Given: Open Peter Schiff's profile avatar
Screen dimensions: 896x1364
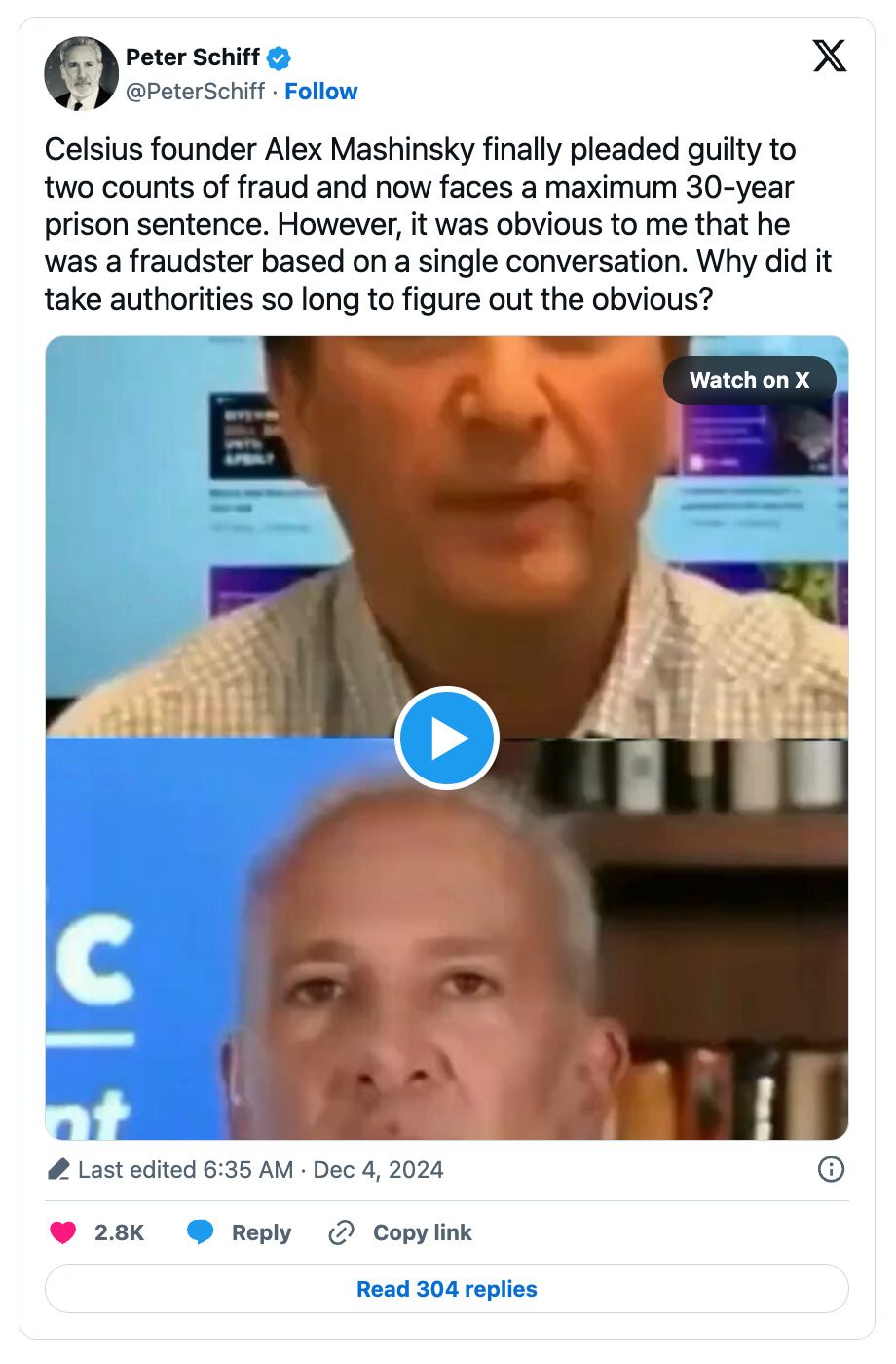Looking at the screenshot, I should (81, 74).
